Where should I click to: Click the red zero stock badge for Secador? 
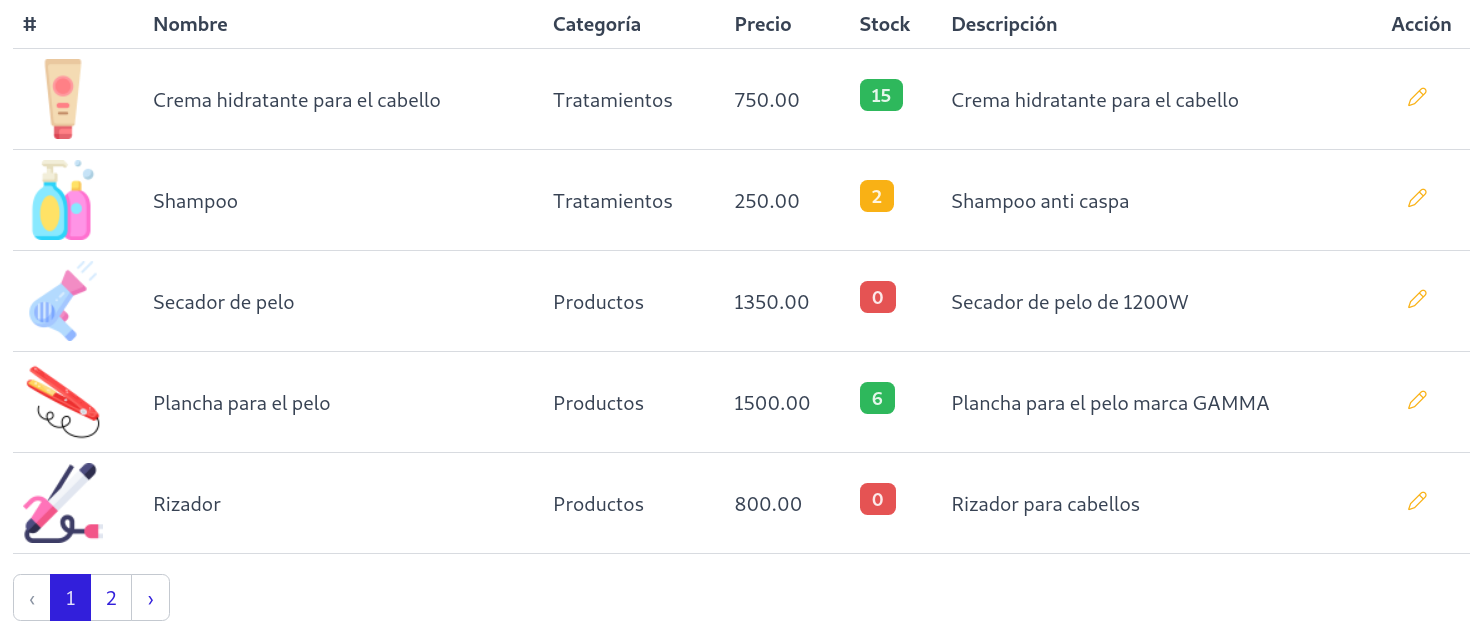click(877, 297)
